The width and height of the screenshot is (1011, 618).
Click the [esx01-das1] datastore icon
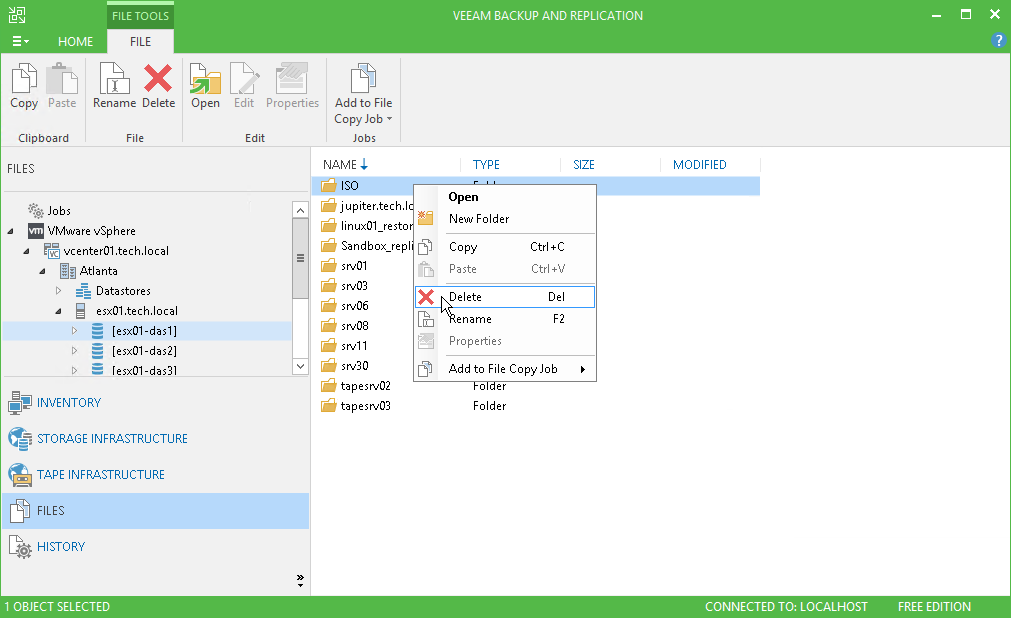(x=97, y=331)
